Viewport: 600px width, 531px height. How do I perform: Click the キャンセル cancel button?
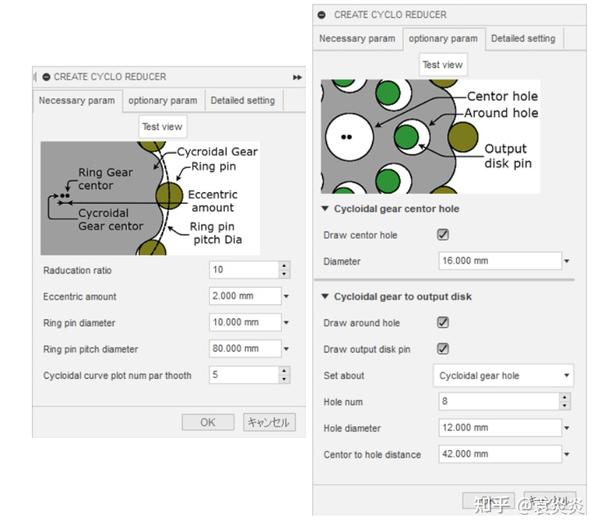click(x=269, y=422)
